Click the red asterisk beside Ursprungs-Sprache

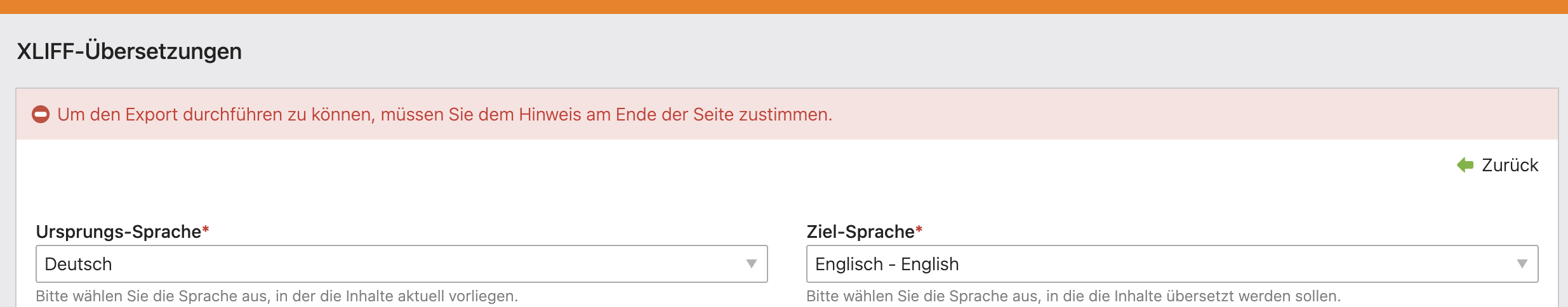206,230
